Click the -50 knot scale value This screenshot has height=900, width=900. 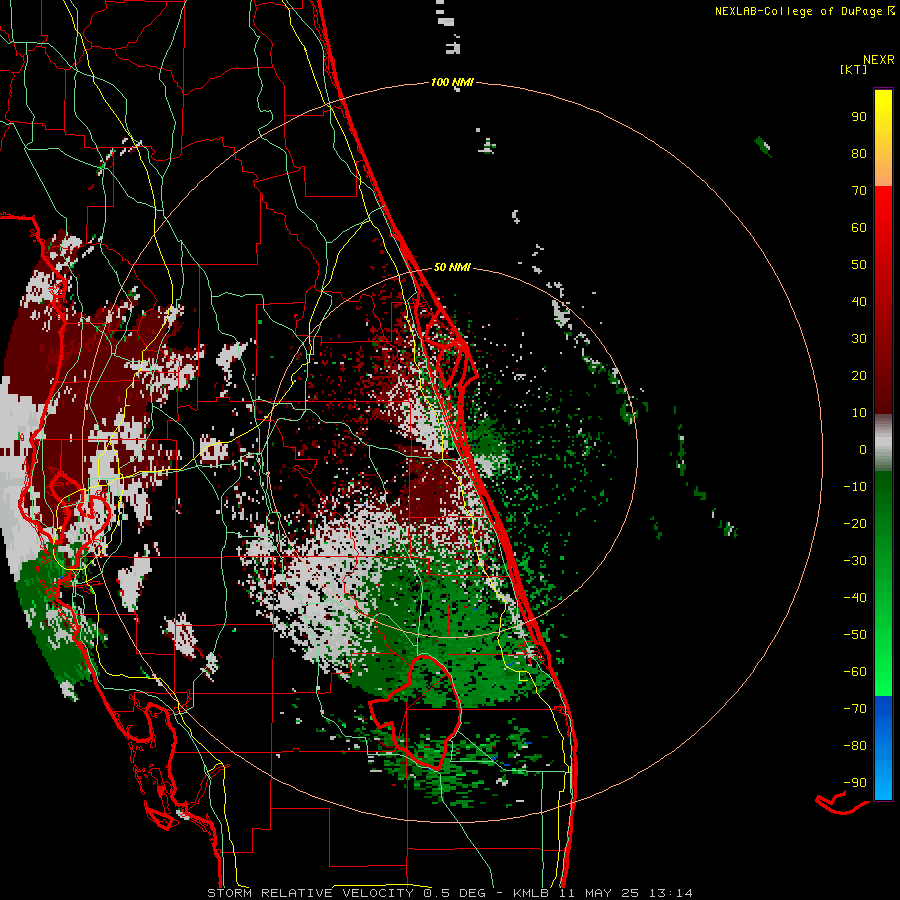pos(855,635)
